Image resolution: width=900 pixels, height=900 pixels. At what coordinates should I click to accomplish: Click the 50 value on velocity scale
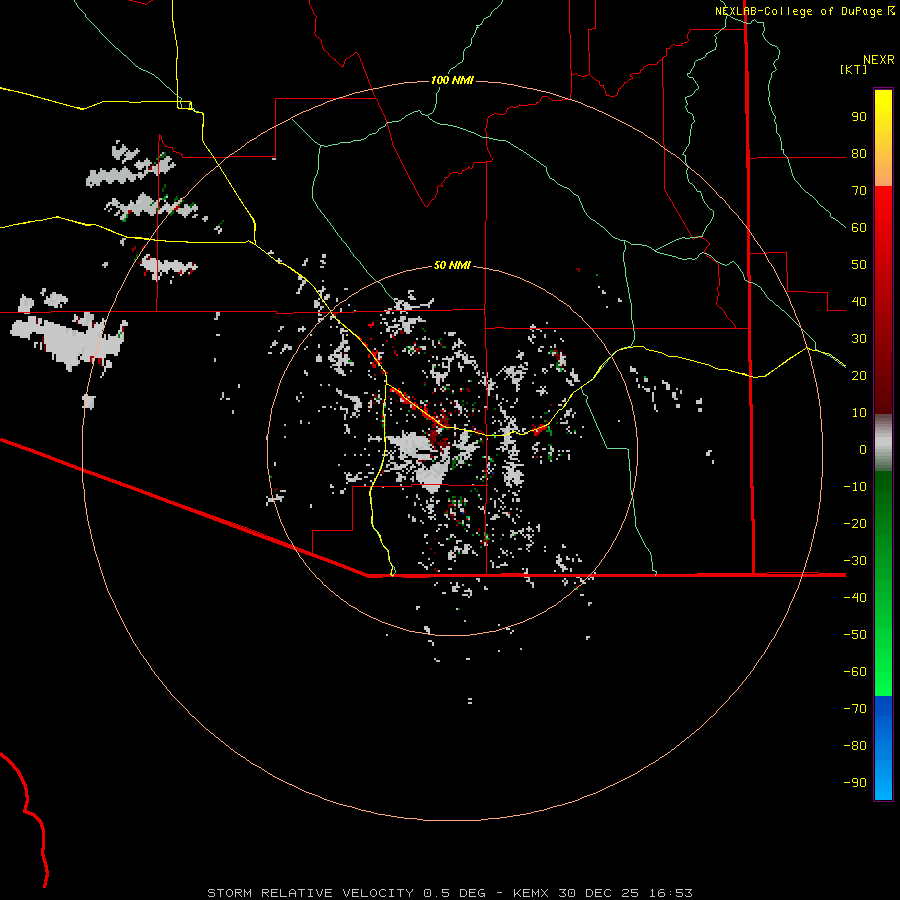tap(859, 265)
